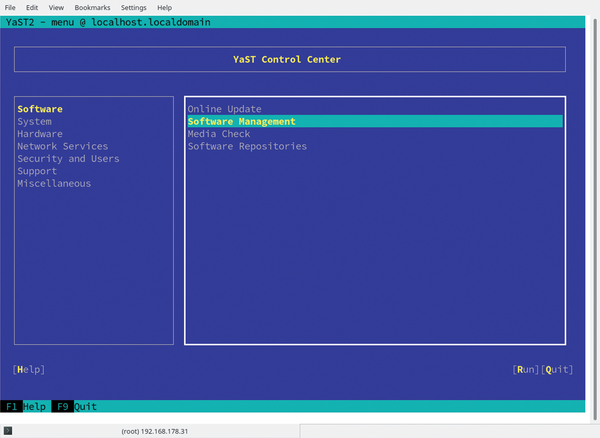Screen dimensions: 600x438
Task: Open the Settings menu
Action: coord(134,8)
